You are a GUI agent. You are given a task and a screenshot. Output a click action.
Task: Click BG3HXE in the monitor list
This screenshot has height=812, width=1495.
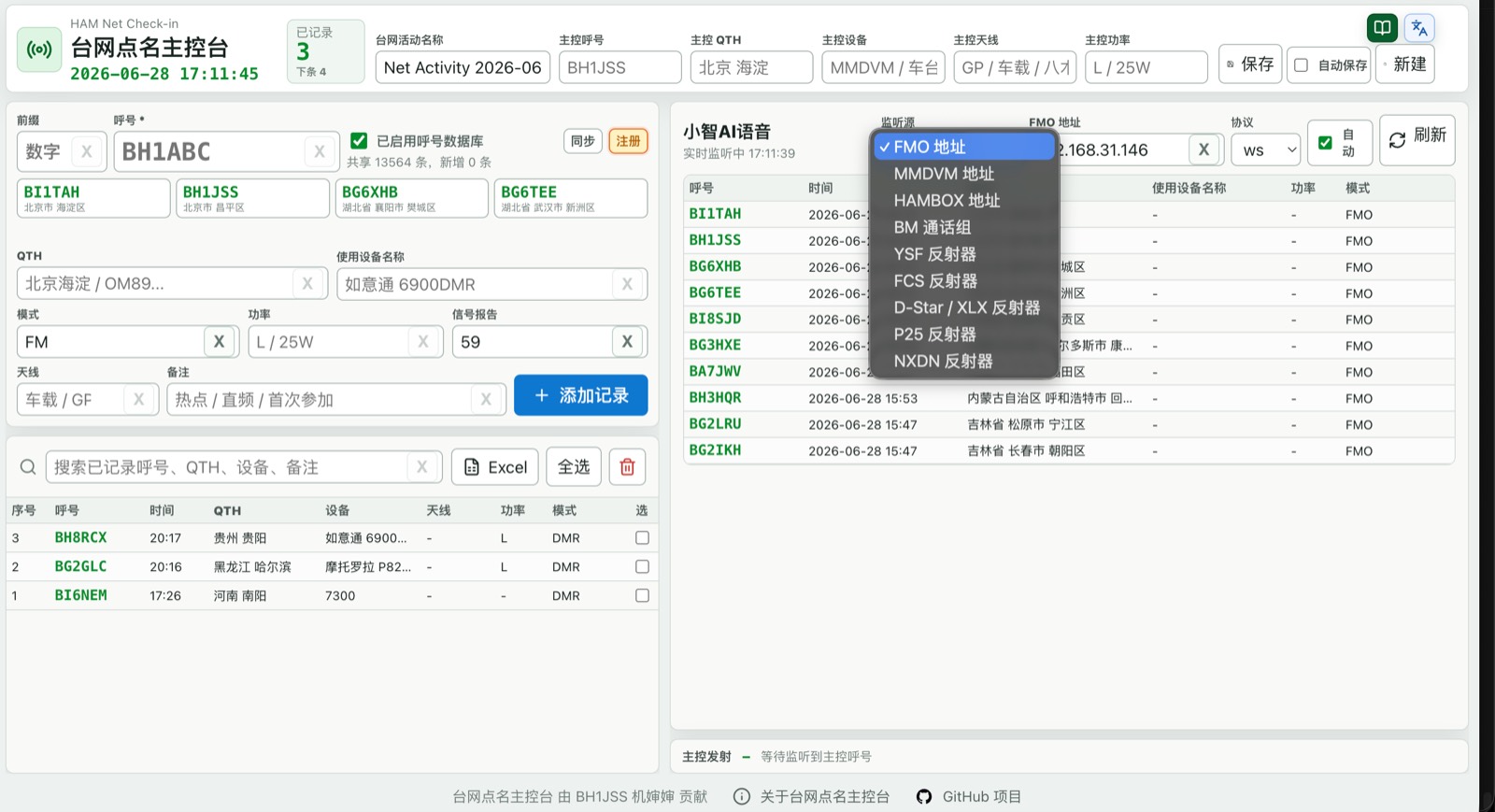pyautogui.click(x=715, y=345)
